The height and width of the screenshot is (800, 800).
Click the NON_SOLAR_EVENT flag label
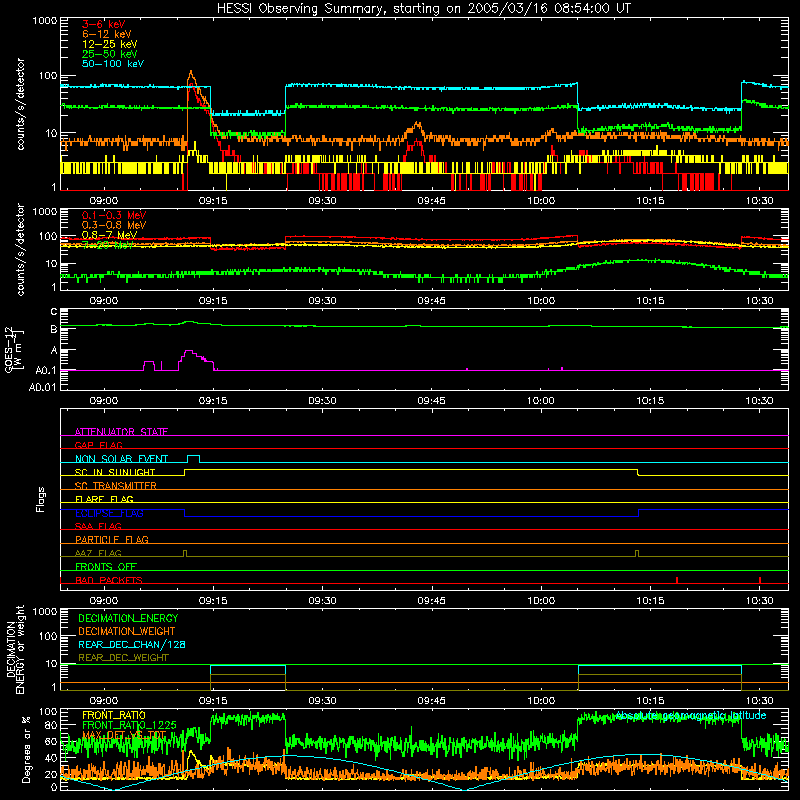coord(121,459)
